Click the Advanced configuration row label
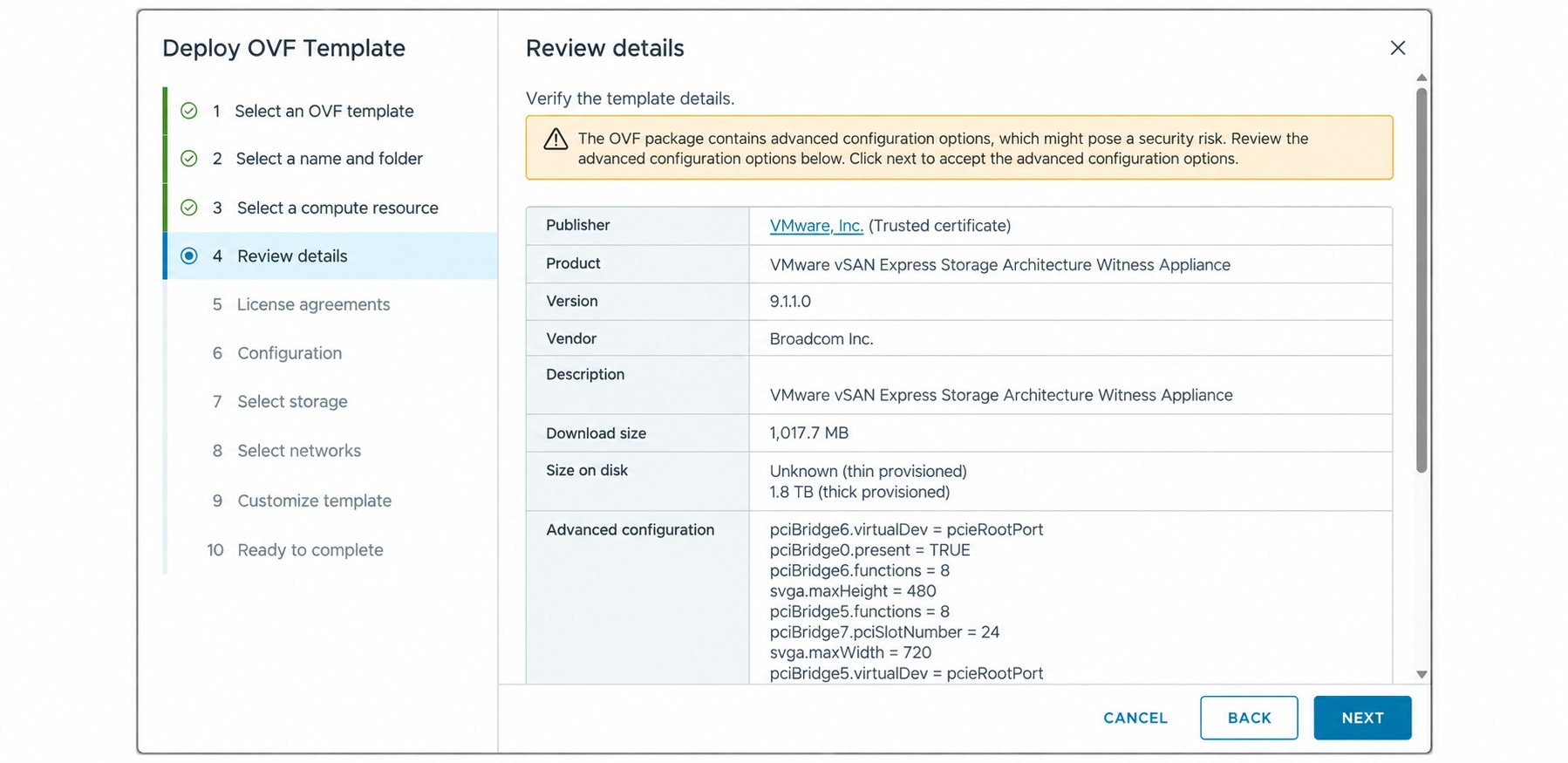1568x763 pixels. 630,530
